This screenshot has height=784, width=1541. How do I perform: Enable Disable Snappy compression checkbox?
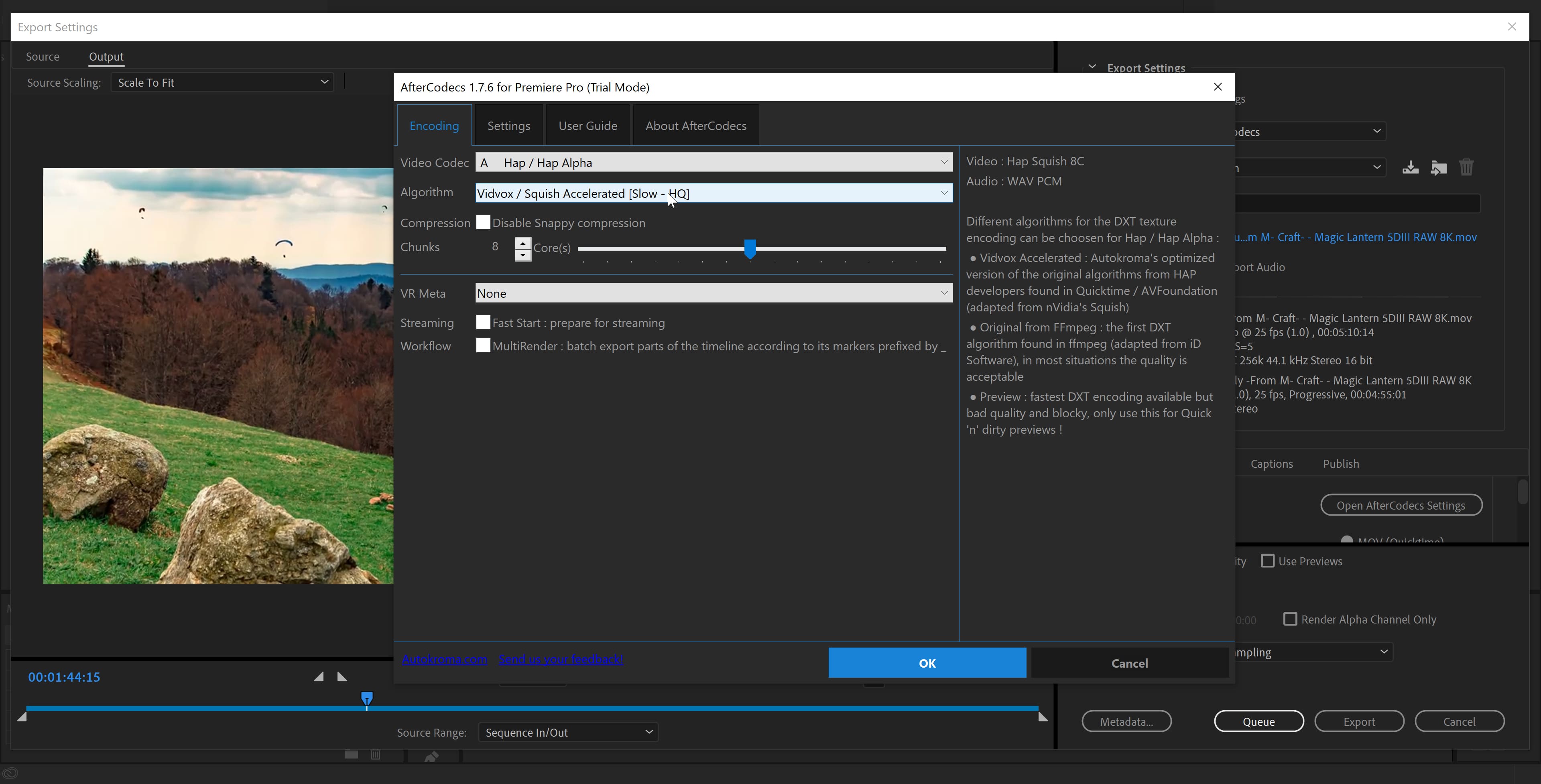pos(483,222)
